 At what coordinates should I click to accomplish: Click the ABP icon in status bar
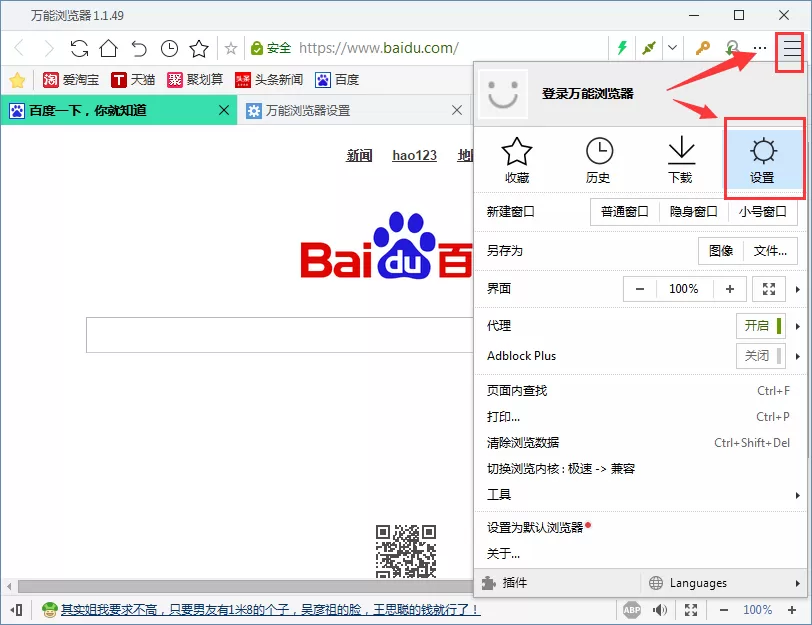[x=632, y=610]
